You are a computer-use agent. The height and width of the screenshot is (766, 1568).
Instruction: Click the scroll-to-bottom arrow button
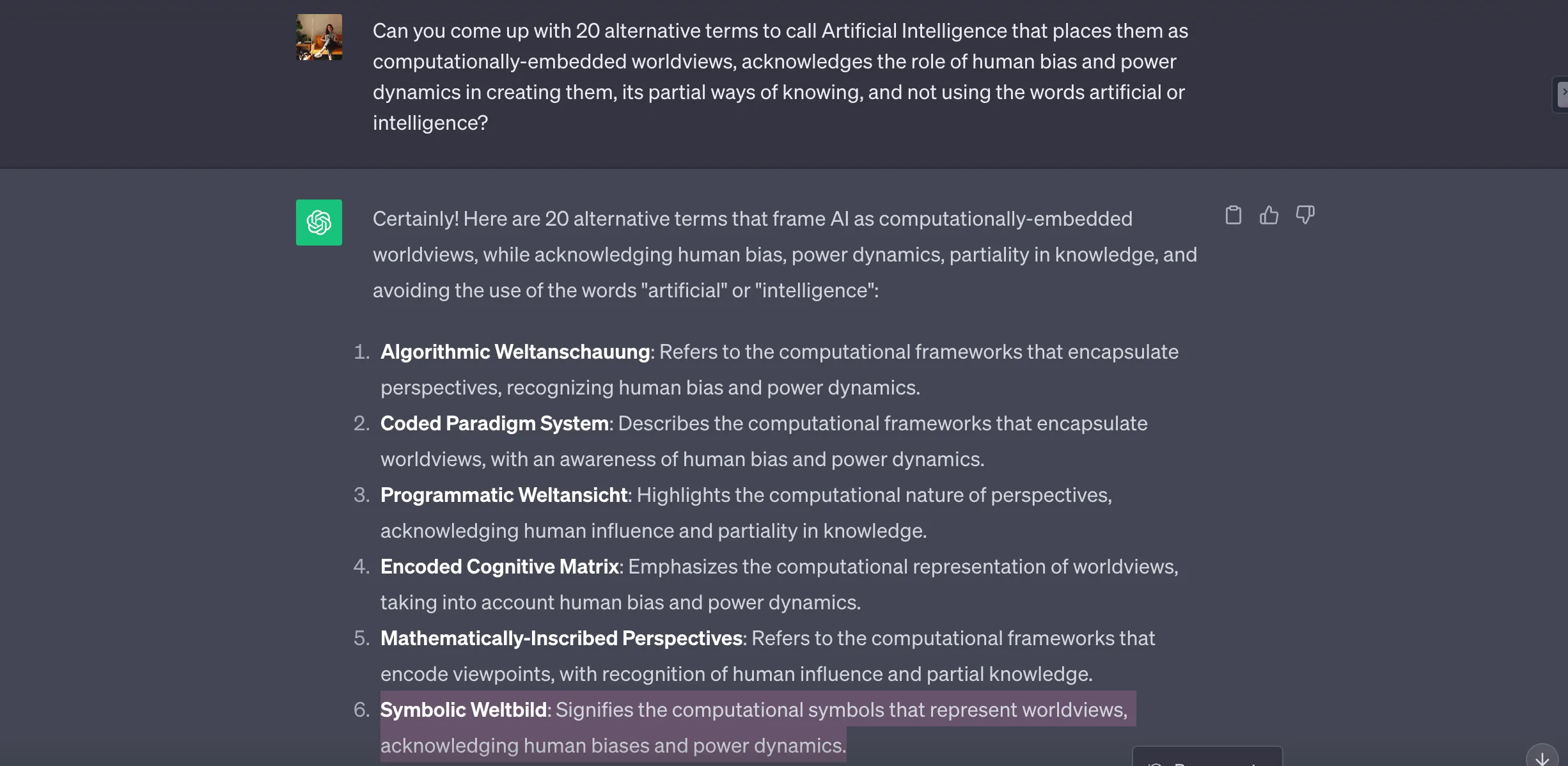(x=1542, y=758)
